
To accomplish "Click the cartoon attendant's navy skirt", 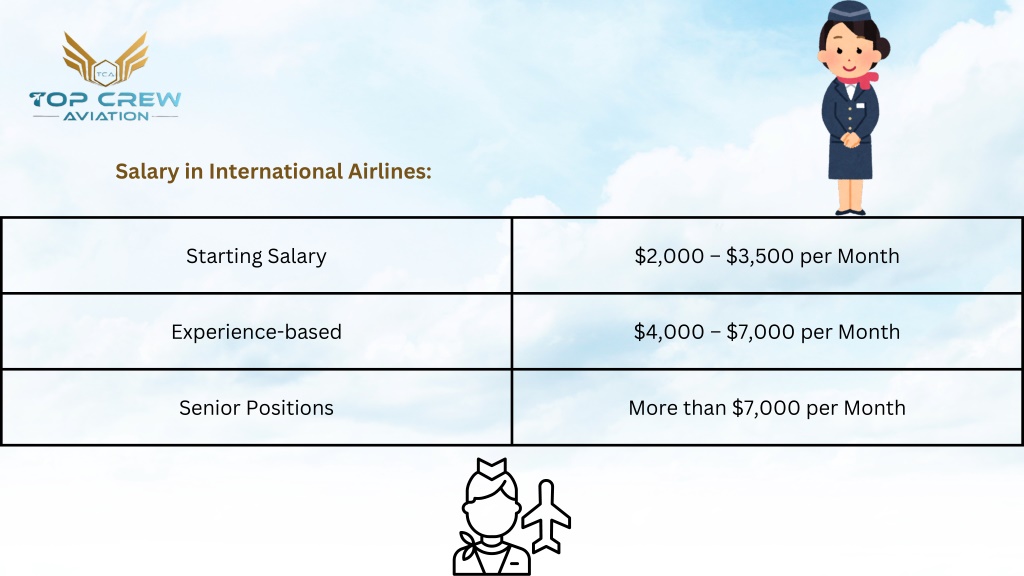I will [850, 157].
